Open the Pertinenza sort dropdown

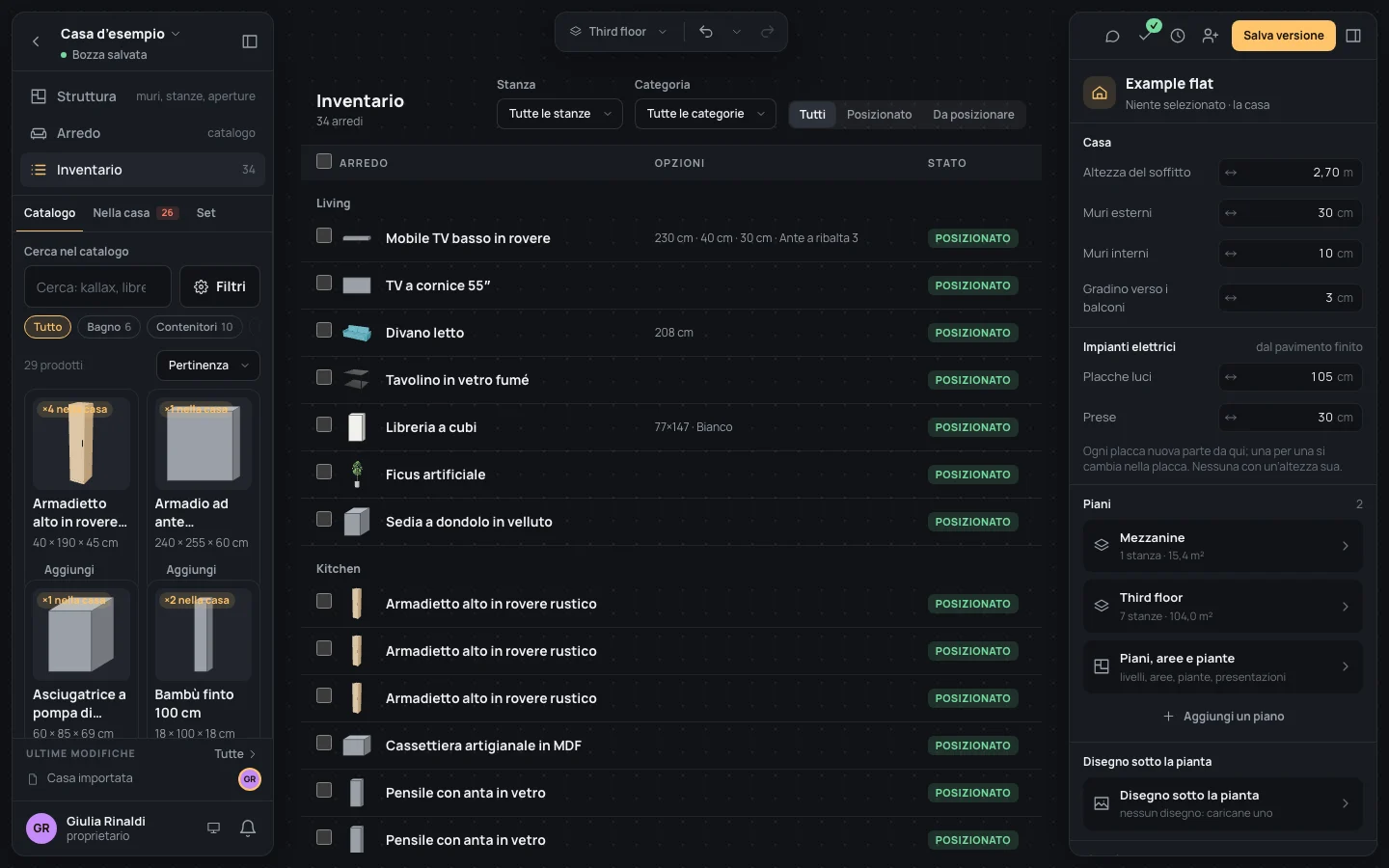click(x=207, y=366)
